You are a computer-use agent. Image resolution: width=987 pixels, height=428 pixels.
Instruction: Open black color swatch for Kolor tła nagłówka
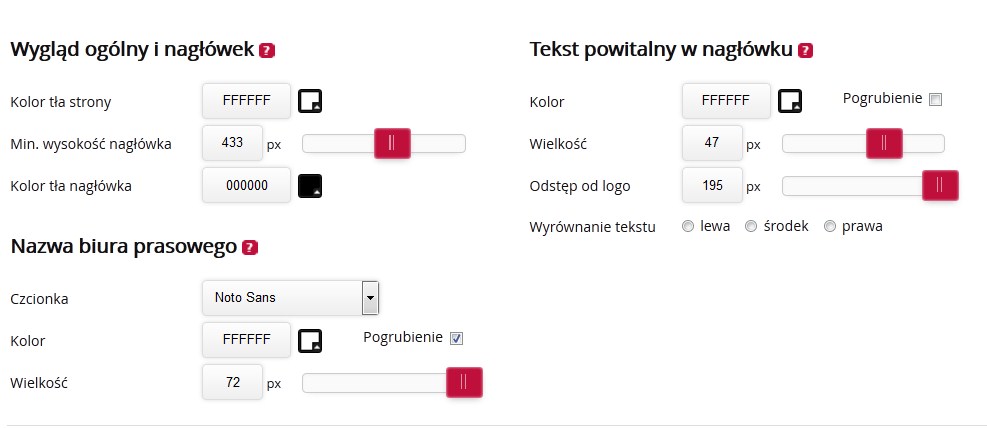pyautogui.click(x=310, y=186)
